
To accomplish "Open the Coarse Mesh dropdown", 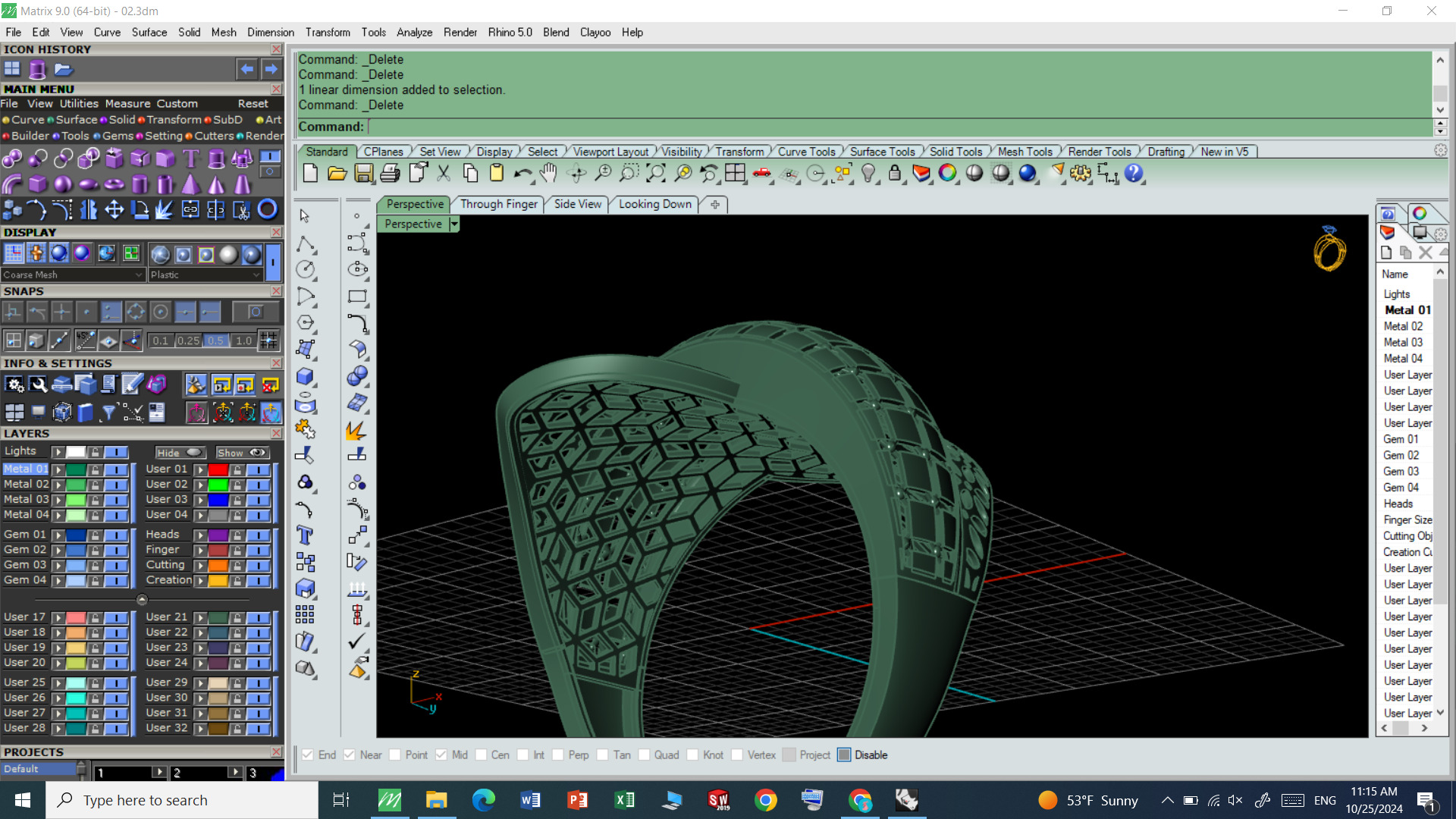I will (73, 275).
